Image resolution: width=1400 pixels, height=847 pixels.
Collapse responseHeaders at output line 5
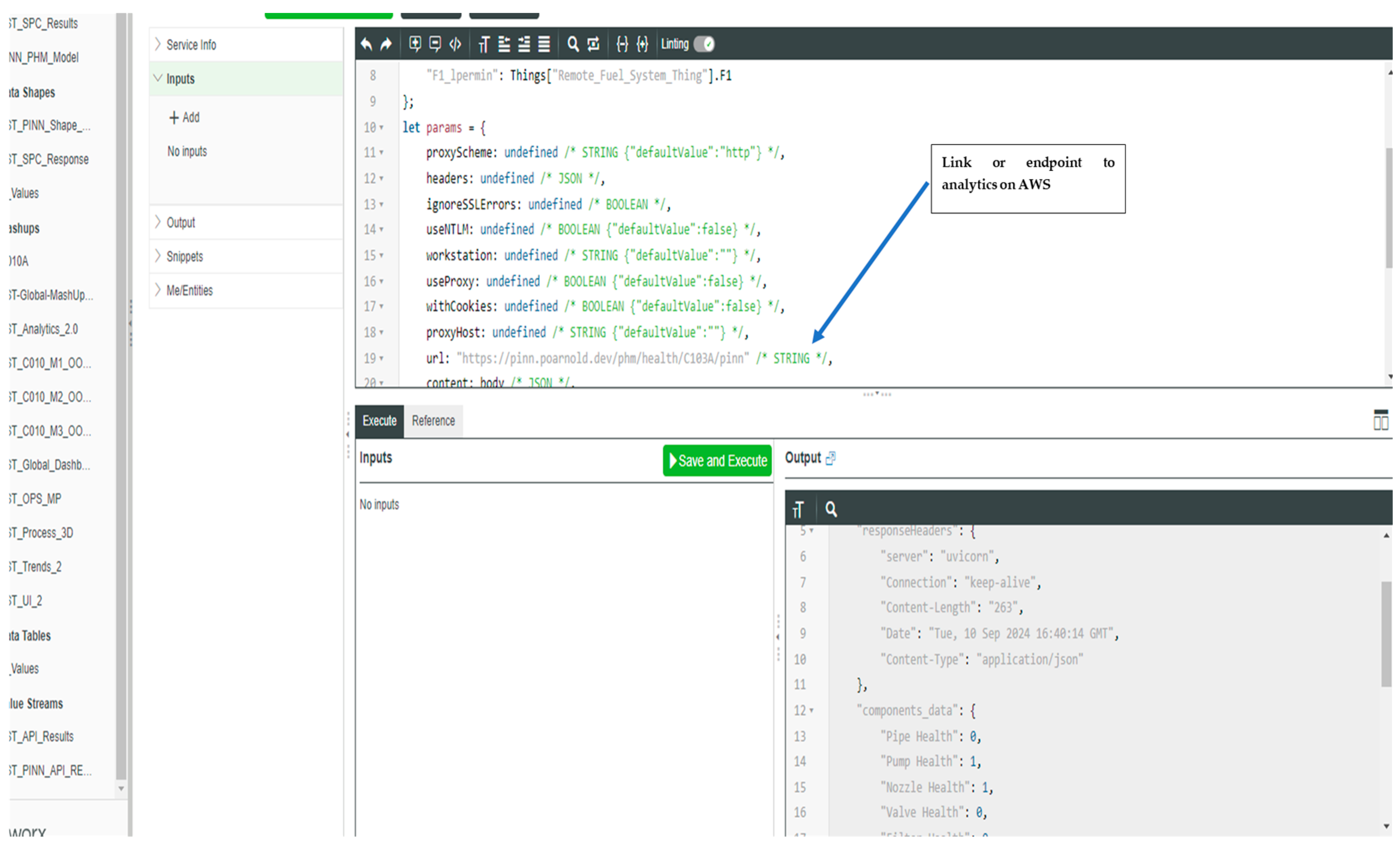(x=811, y=530)
